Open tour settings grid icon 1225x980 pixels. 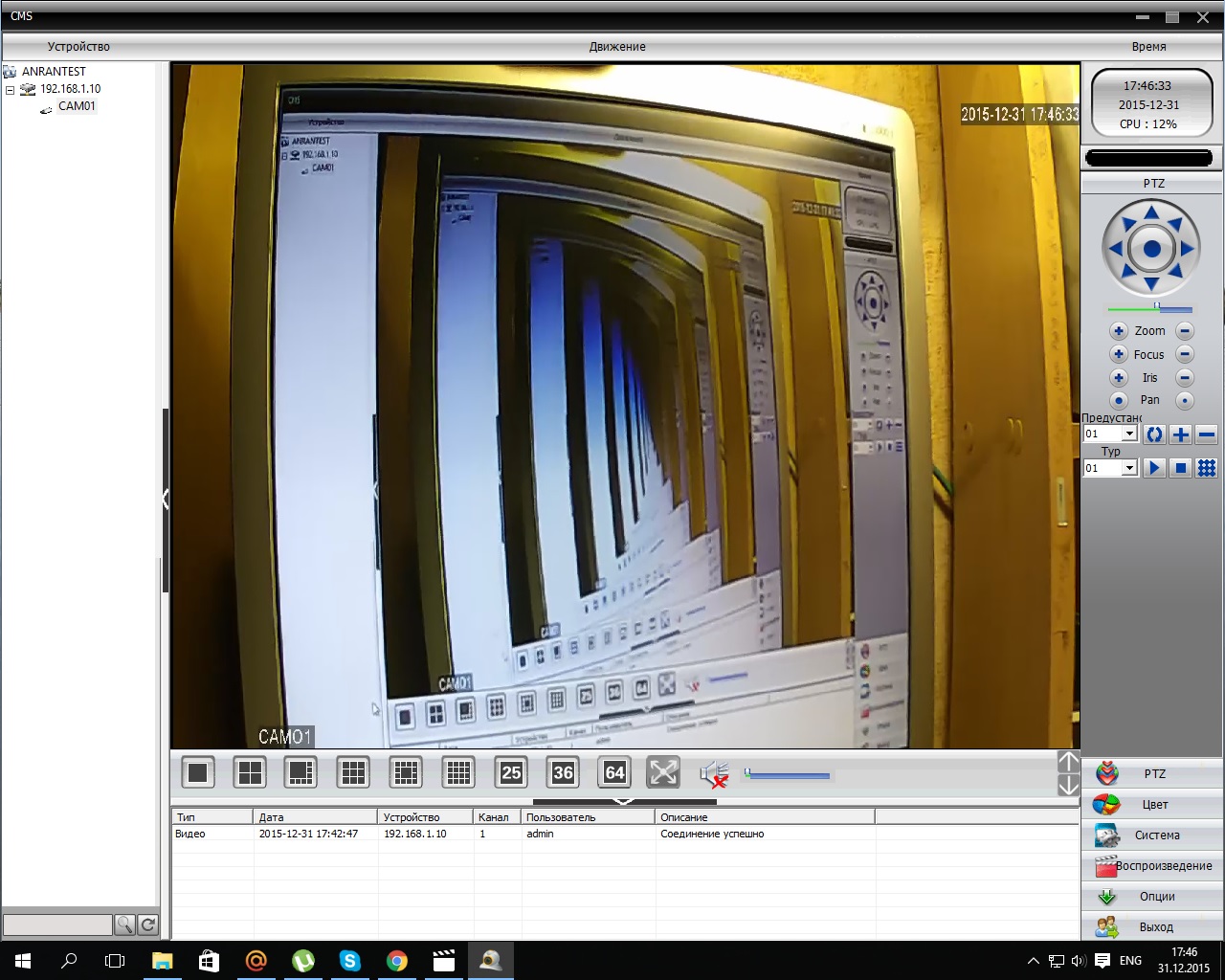click(x=1207, y=468)
